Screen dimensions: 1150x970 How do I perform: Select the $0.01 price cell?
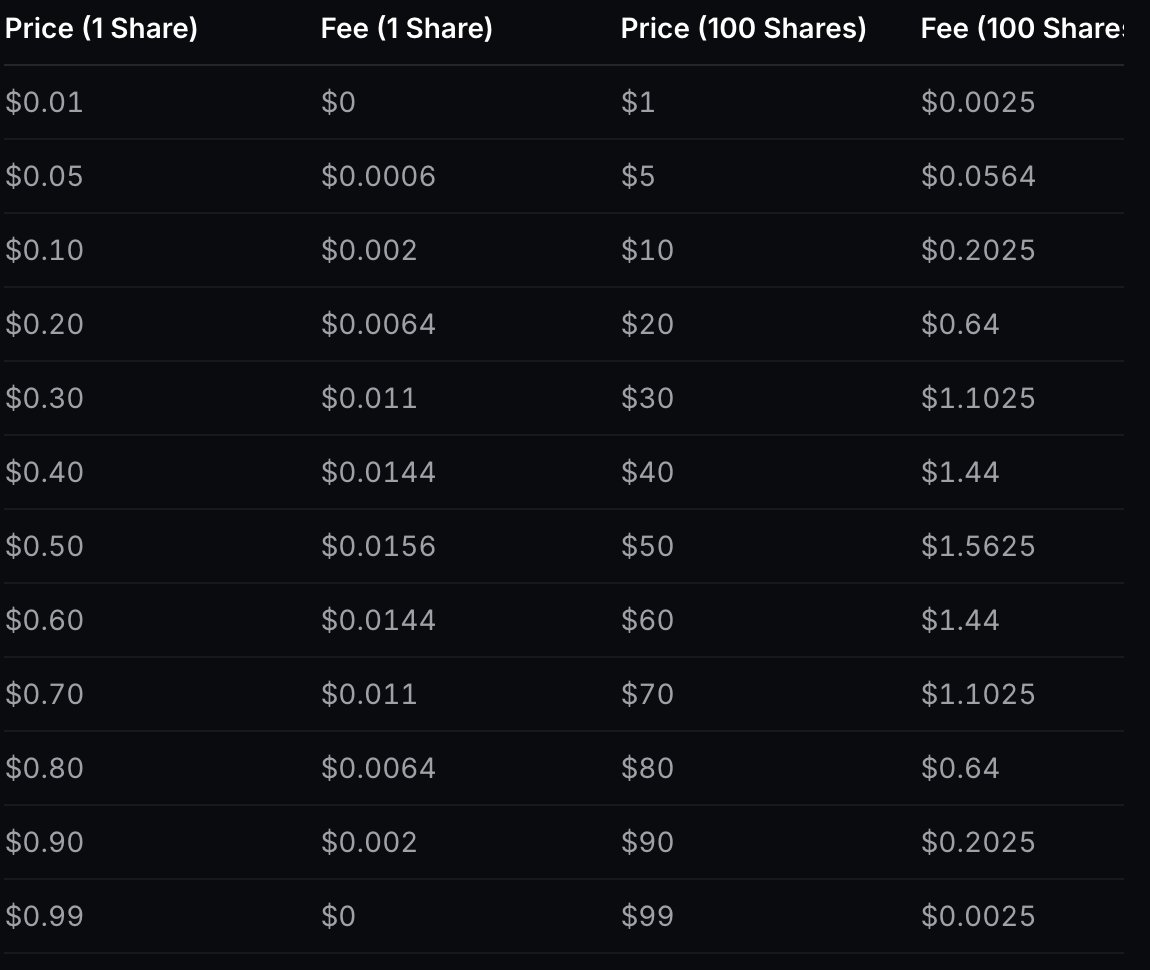tap(44, 103)
